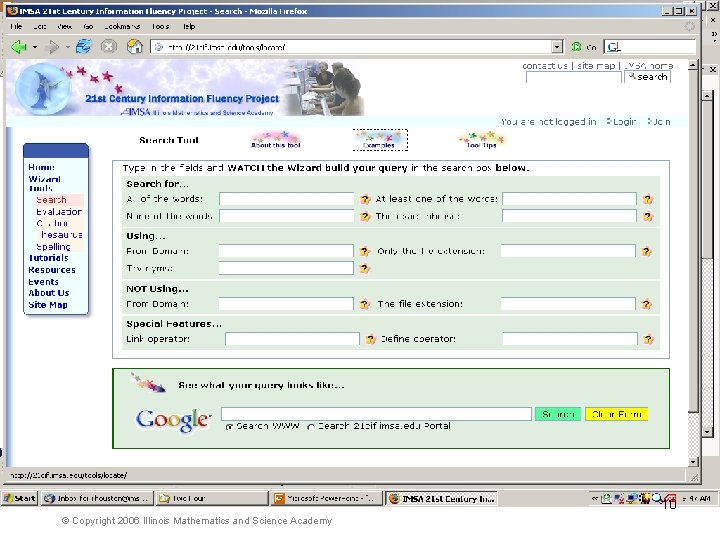Image resolution: width=720 pixels, height=540 pixels.
Task: Click the site search button in header
Action: (x=647, y=77)
